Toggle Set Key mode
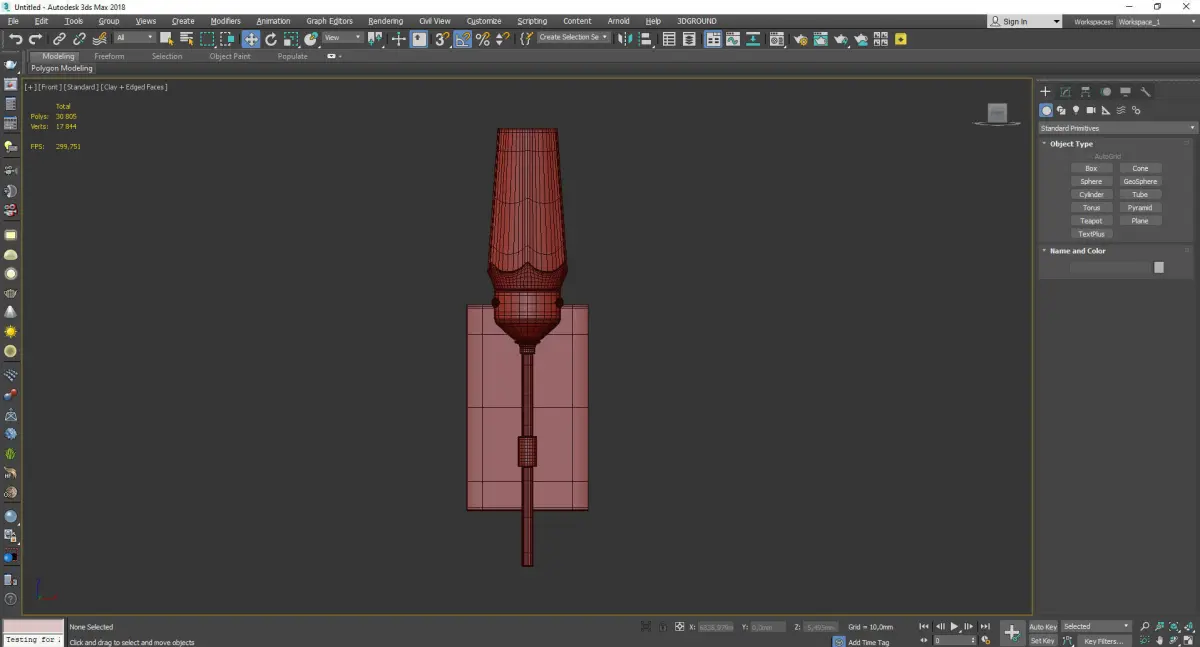Screen dimensions: 1200x647 coord(1042,640)
